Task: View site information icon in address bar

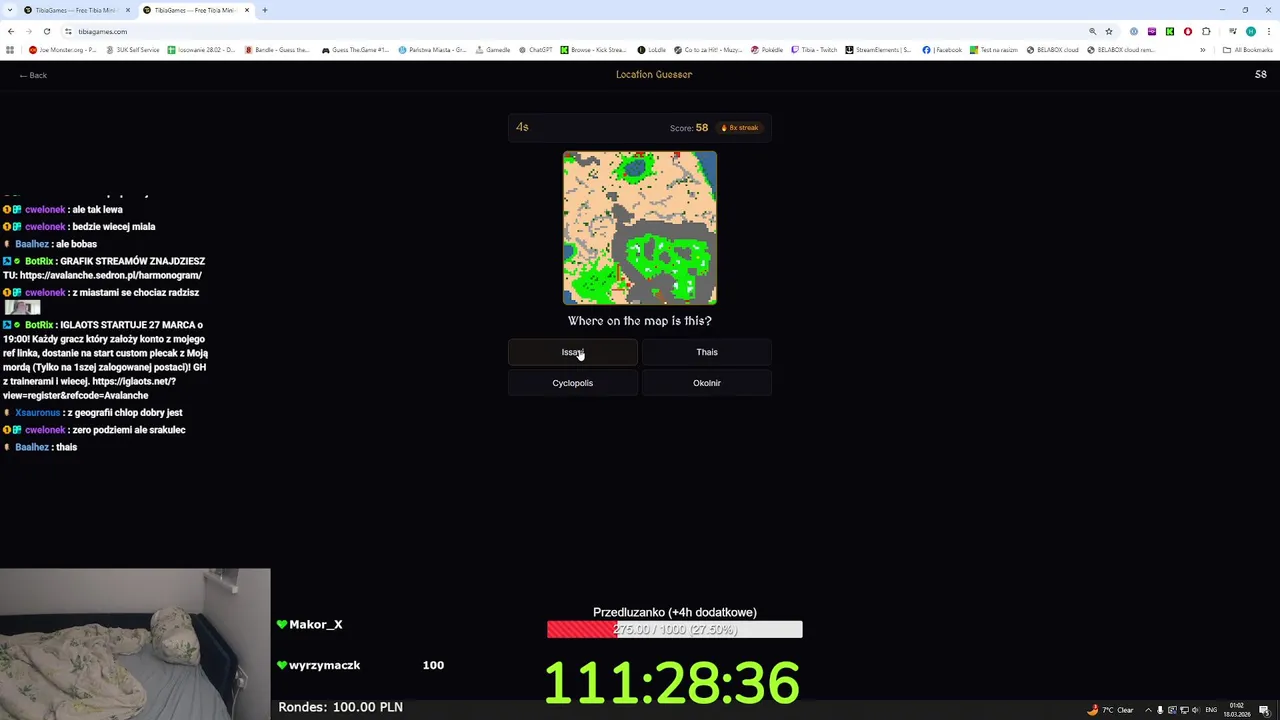Action: pos(68,31)
